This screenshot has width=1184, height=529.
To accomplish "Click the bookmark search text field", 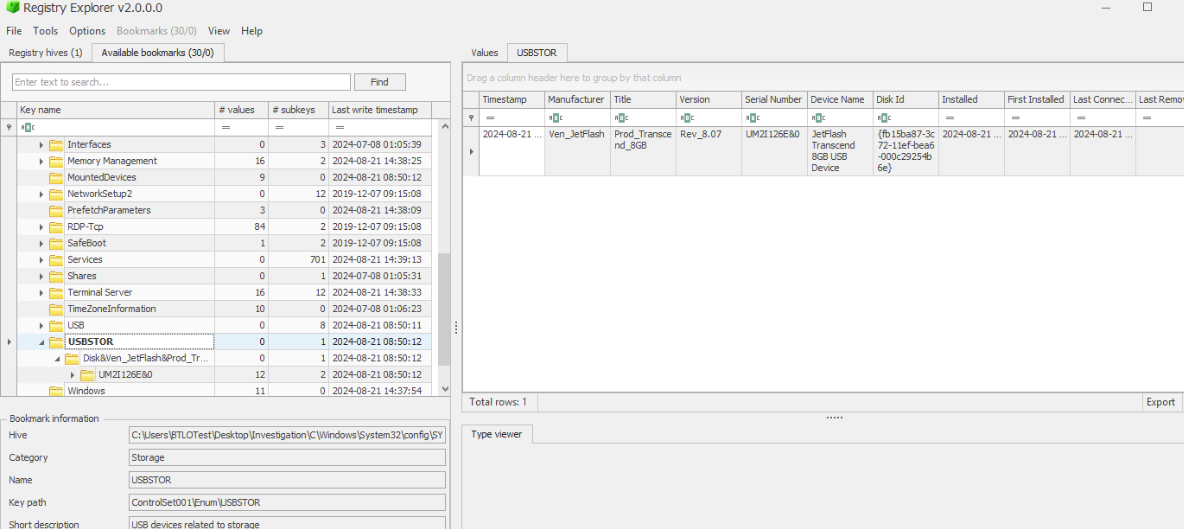I will pyautogui.click(x=181, y=82).
